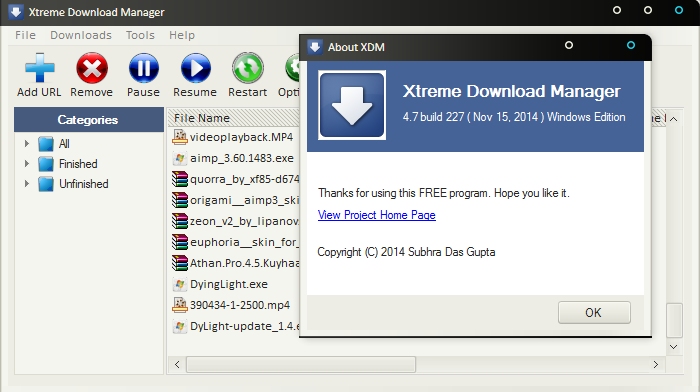Open the Downloads menu
Viewport: 700px width, 392px height.
click(x=81, y=35)
